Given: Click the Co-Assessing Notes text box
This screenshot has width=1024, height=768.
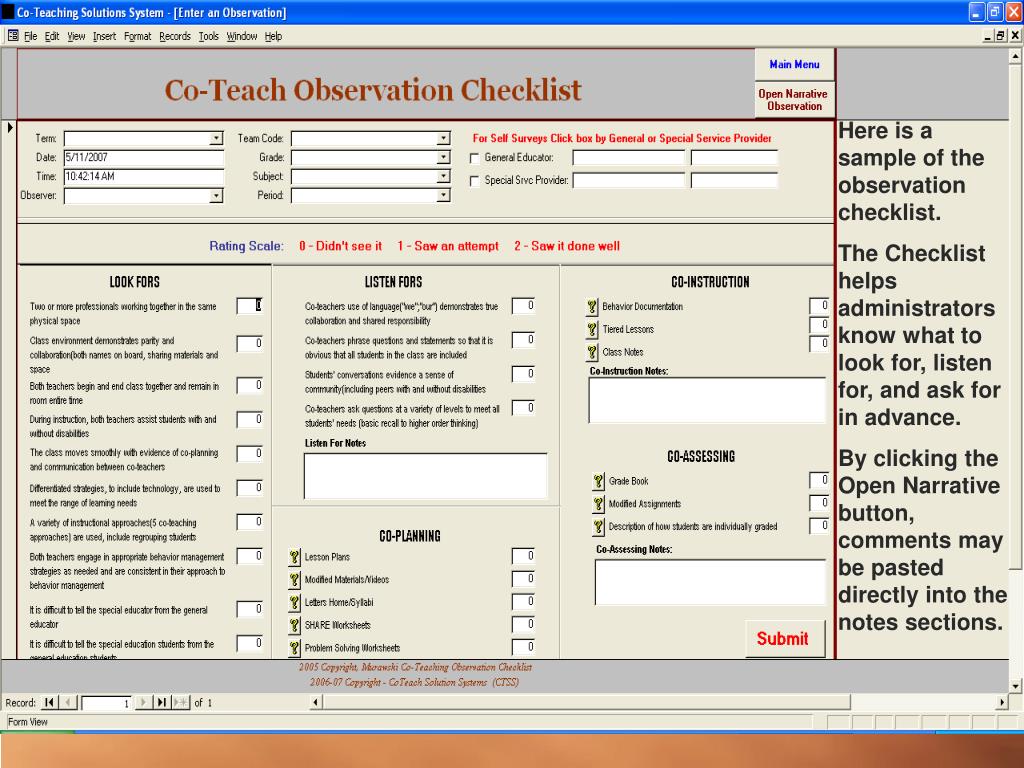Looking at the screenshot, I should [x=711, y=582].
